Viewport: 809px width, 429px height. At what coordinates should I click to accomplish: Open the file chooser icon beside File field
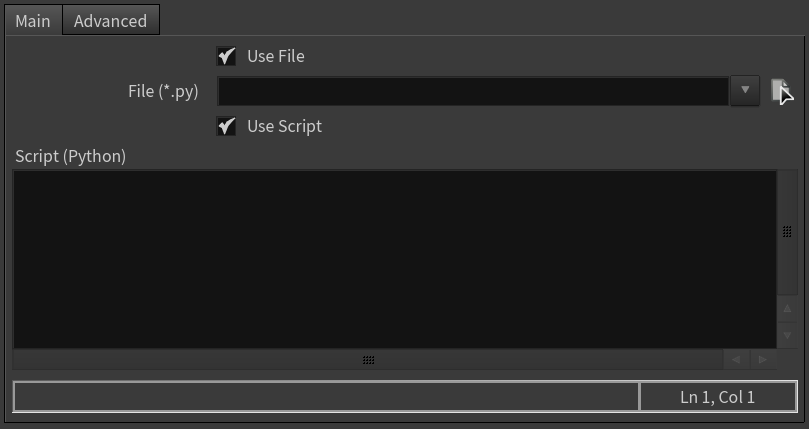click(780, 91)
